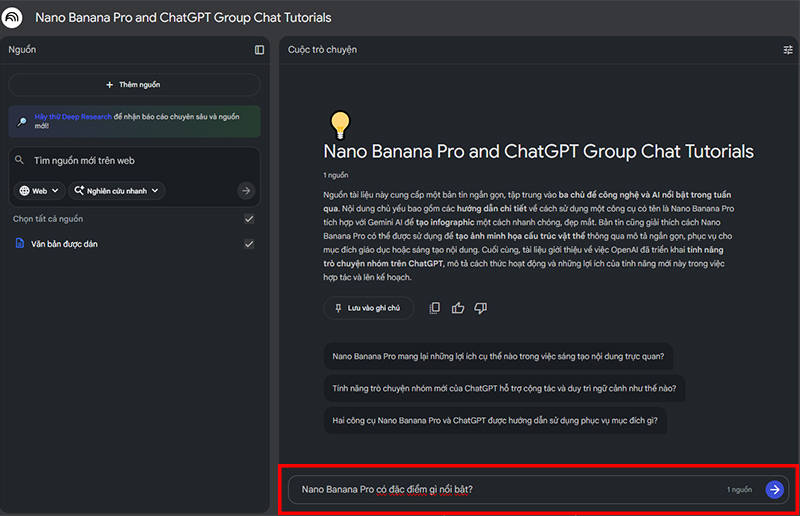The height and width of the screenshot is (516, 800).
Task: Open the Web source type dropdown
Action: [x=39, y=190]
